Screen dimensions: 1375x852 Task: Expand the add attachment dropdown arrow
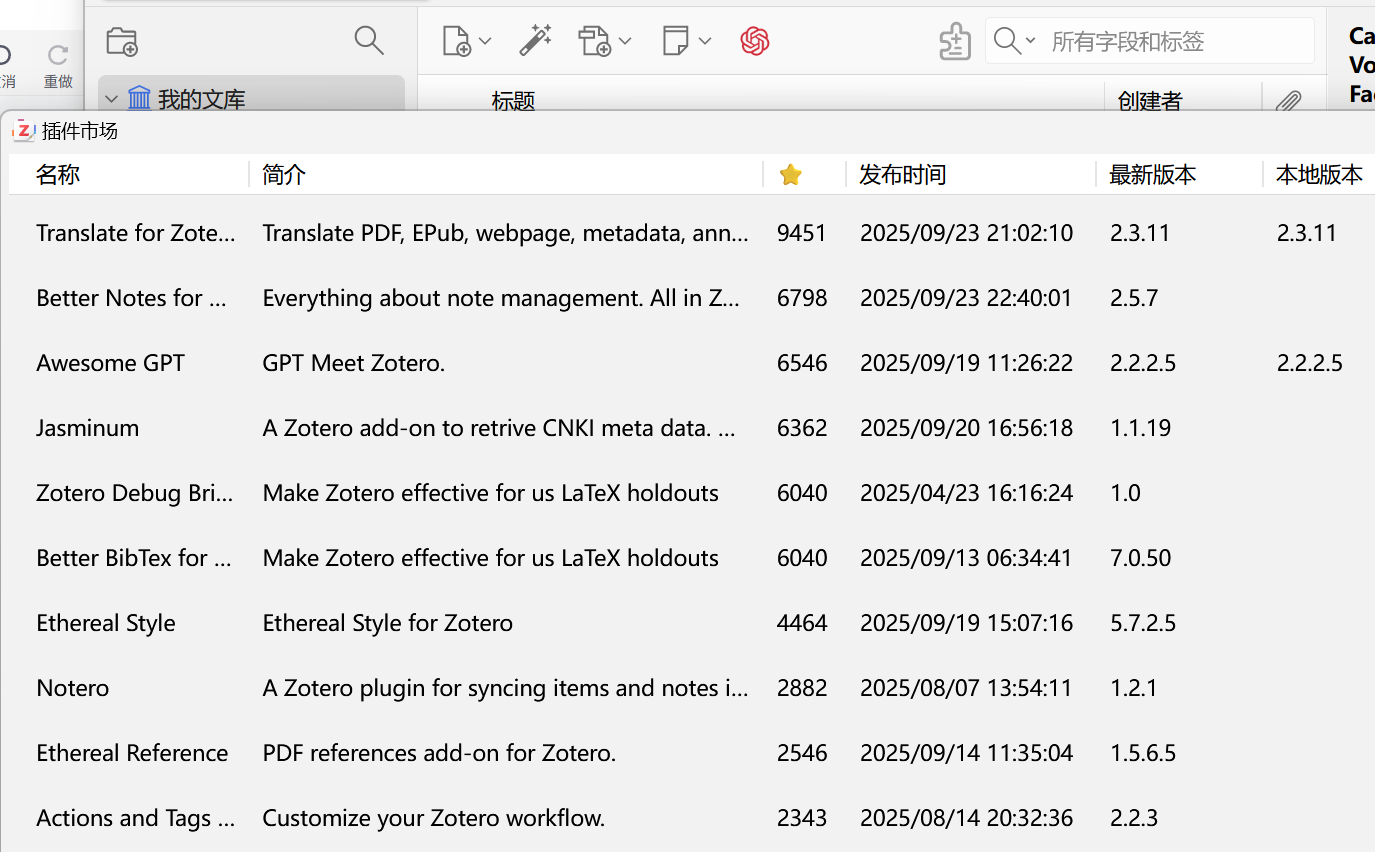tap(625, 41)
